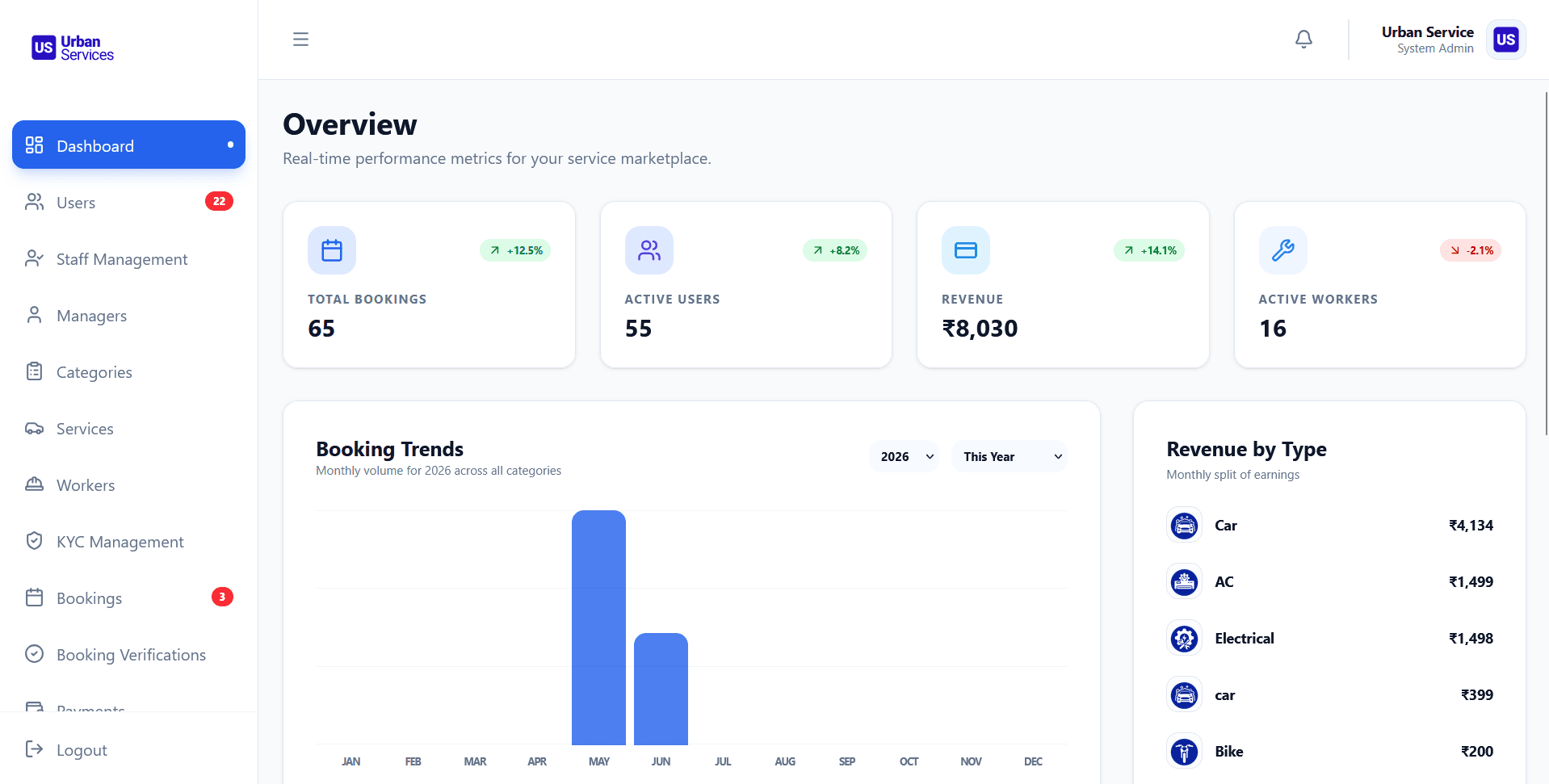Viewport: 1549px width, 784px height.
Task: Click the Revenue value ₹8,030
Action: [980, 329]
